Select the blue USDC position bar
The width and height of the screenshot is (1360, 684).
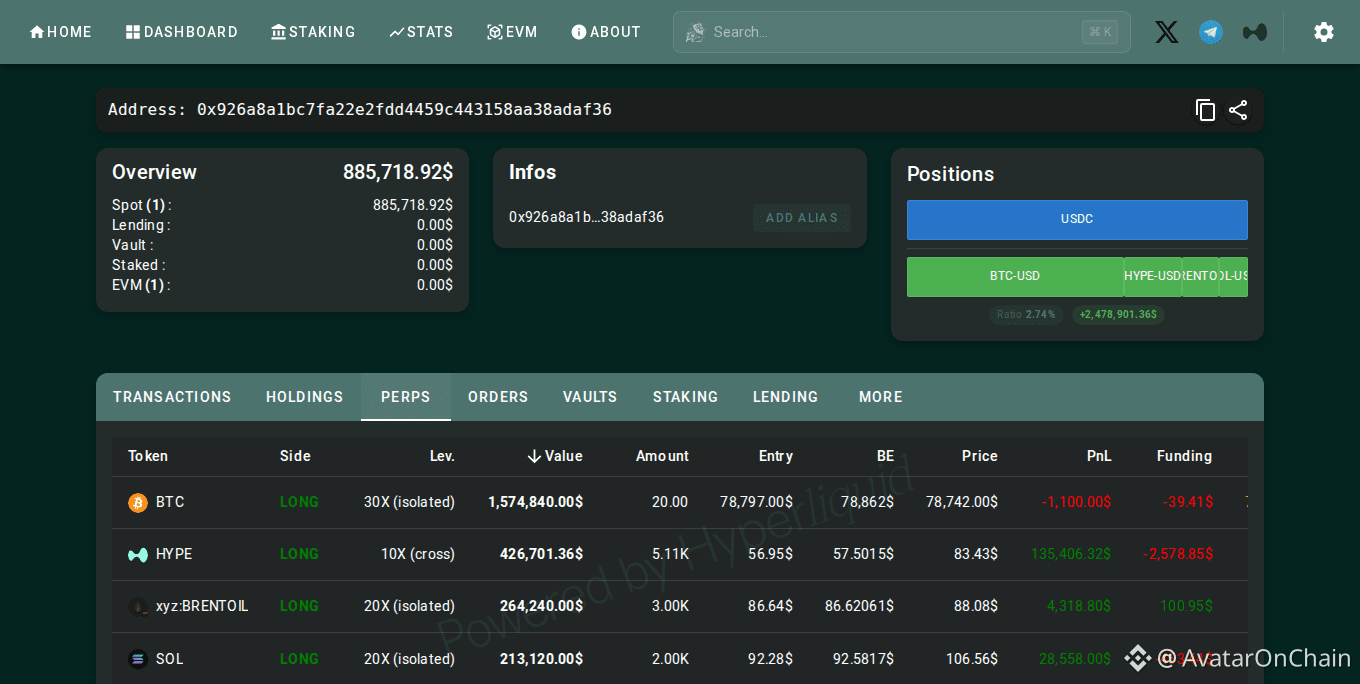[1077, 220]
